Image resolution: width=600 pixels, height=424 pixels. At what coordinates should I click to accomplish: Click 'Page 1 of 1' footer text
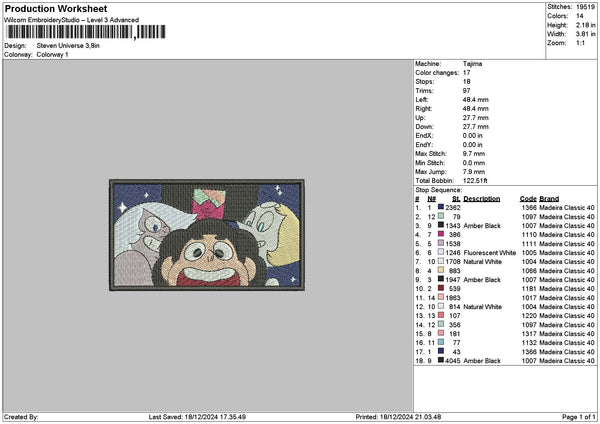coord(579,417)
